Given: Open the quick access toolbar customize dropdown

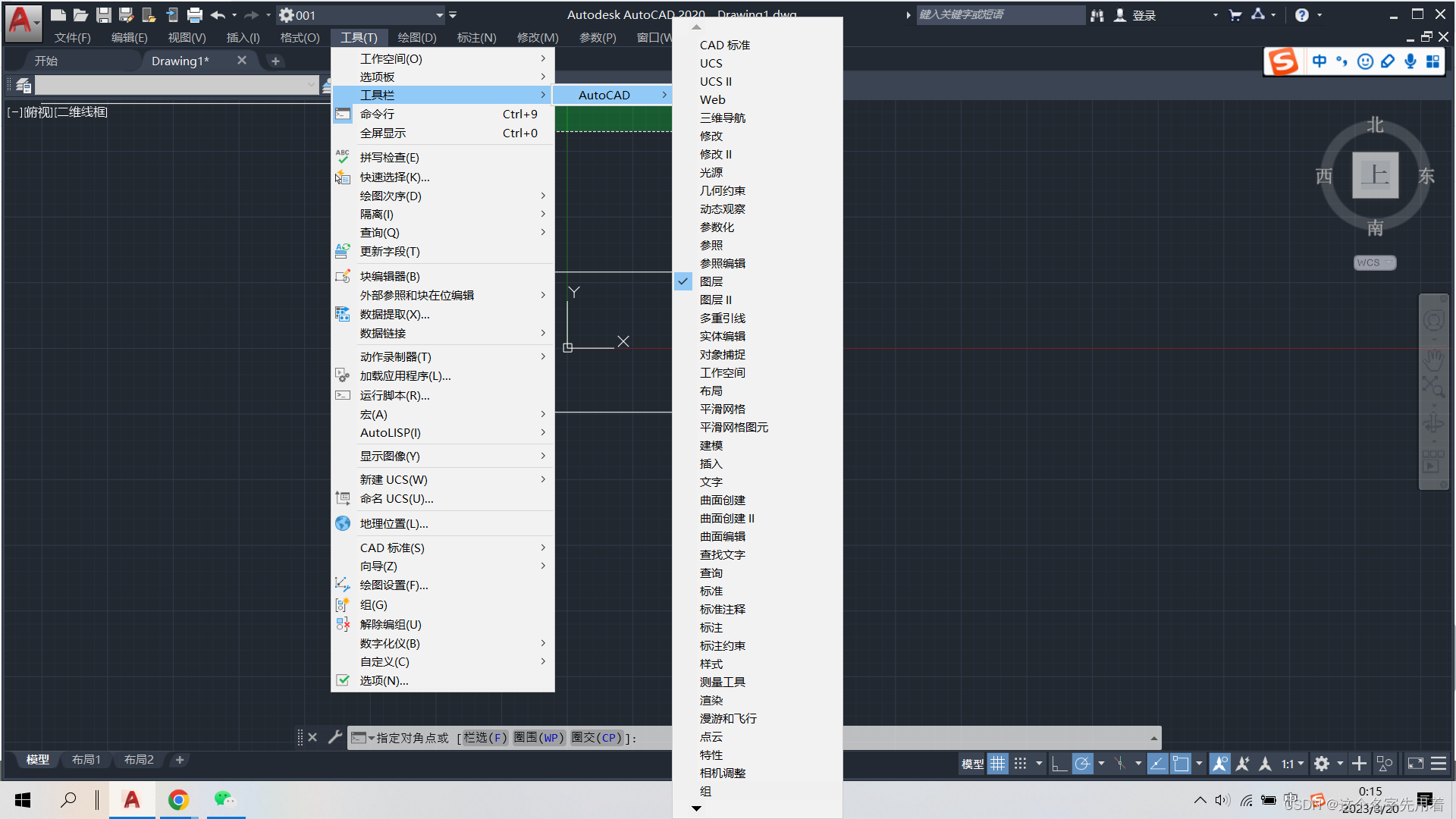Looking at the screenshot, I should (453, 15).
